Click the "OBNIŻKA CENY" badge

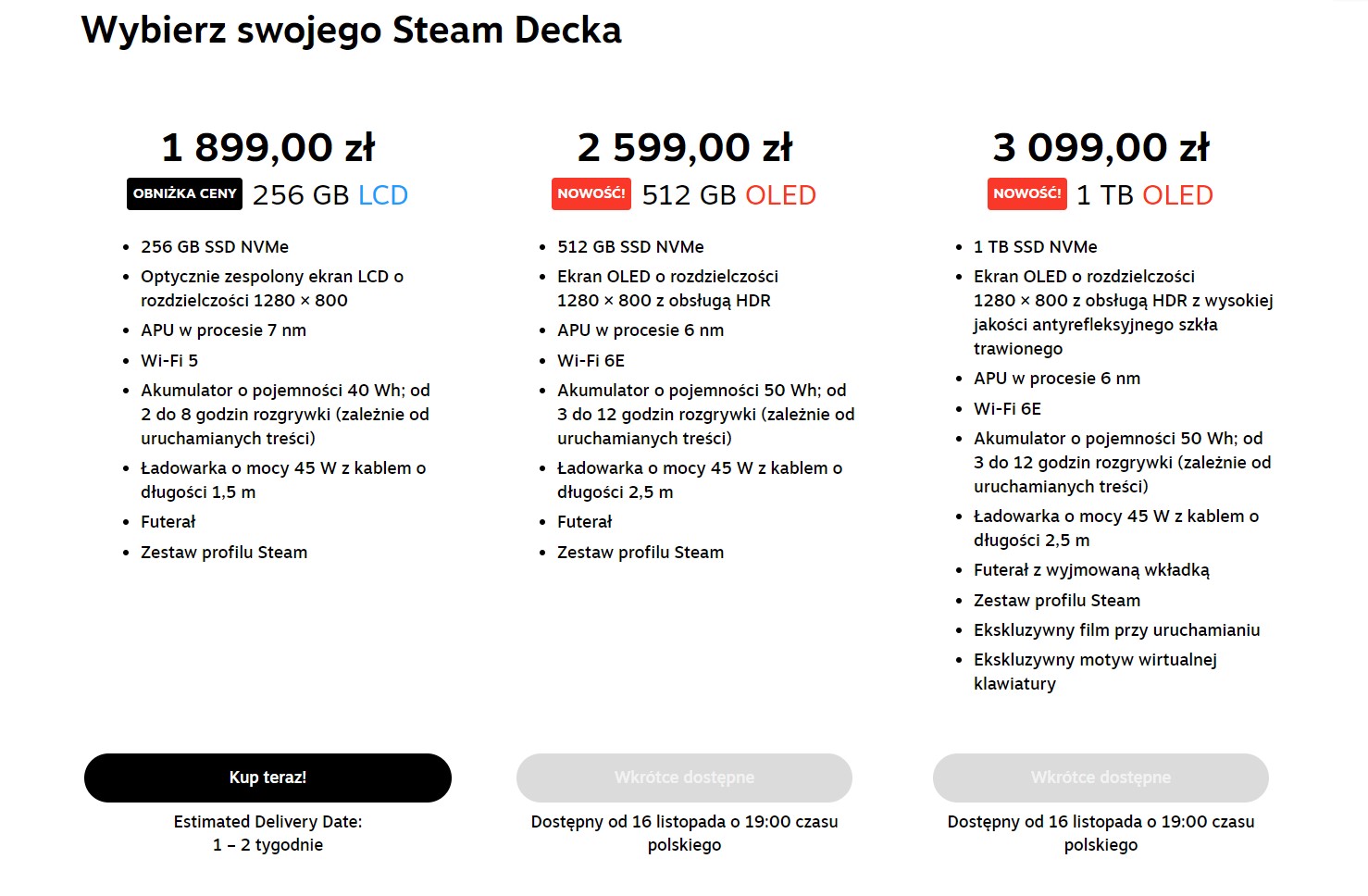(184, 193)
